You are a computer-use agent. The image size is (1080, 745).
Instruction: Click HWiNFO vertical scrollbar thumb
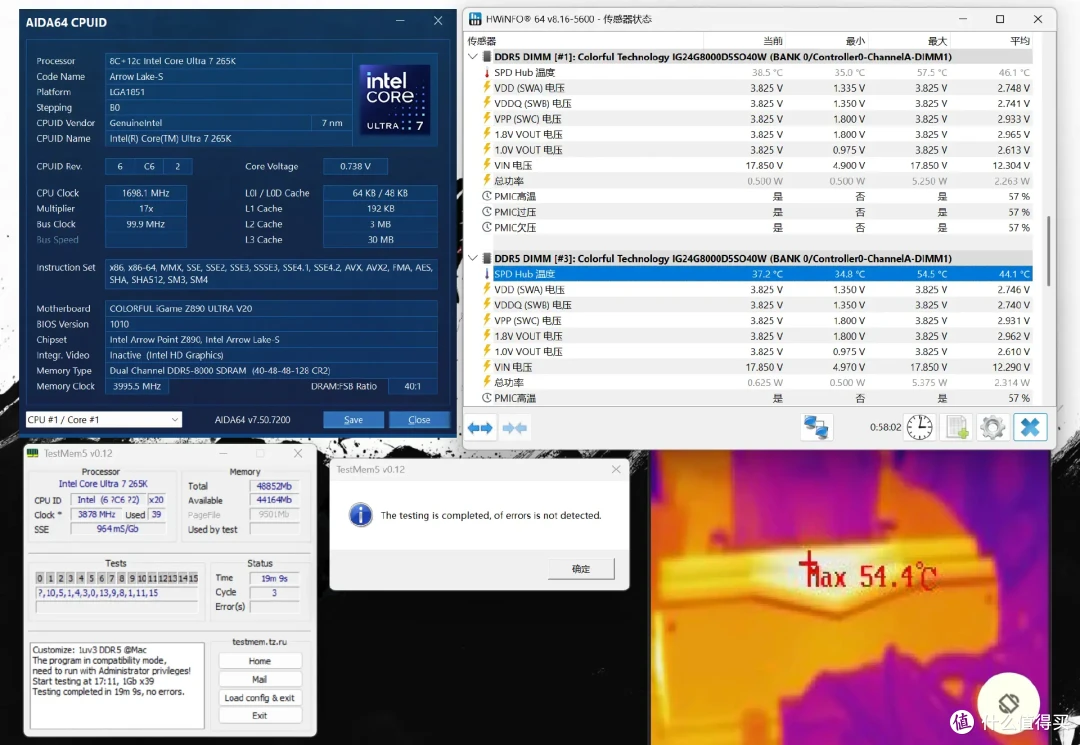point(1048,251)
